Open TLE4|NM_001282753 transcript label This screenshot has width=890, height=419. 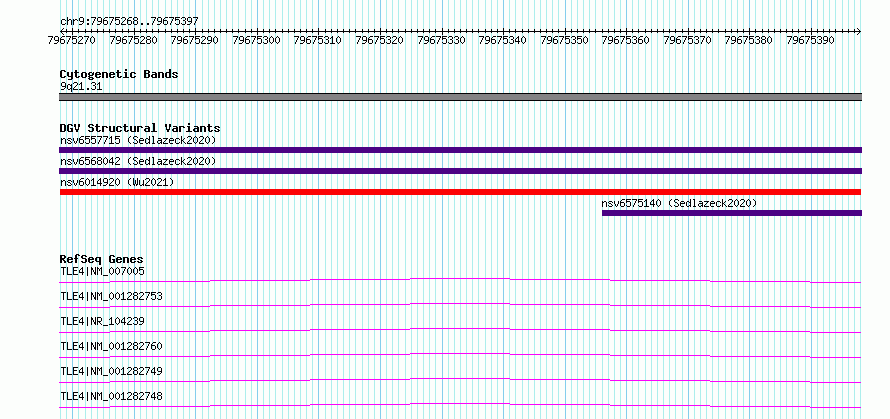point(112,296)
